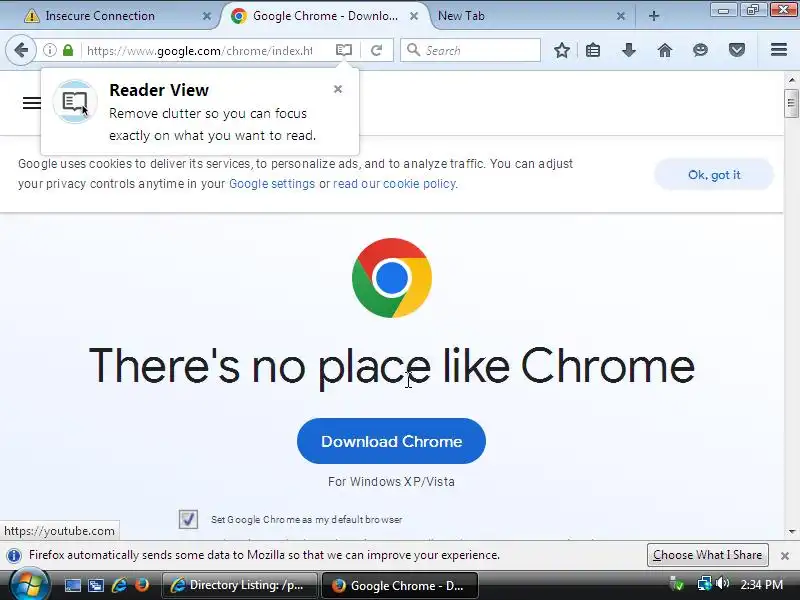
Task: Click scrollbar up arrow
Action: 791,80
